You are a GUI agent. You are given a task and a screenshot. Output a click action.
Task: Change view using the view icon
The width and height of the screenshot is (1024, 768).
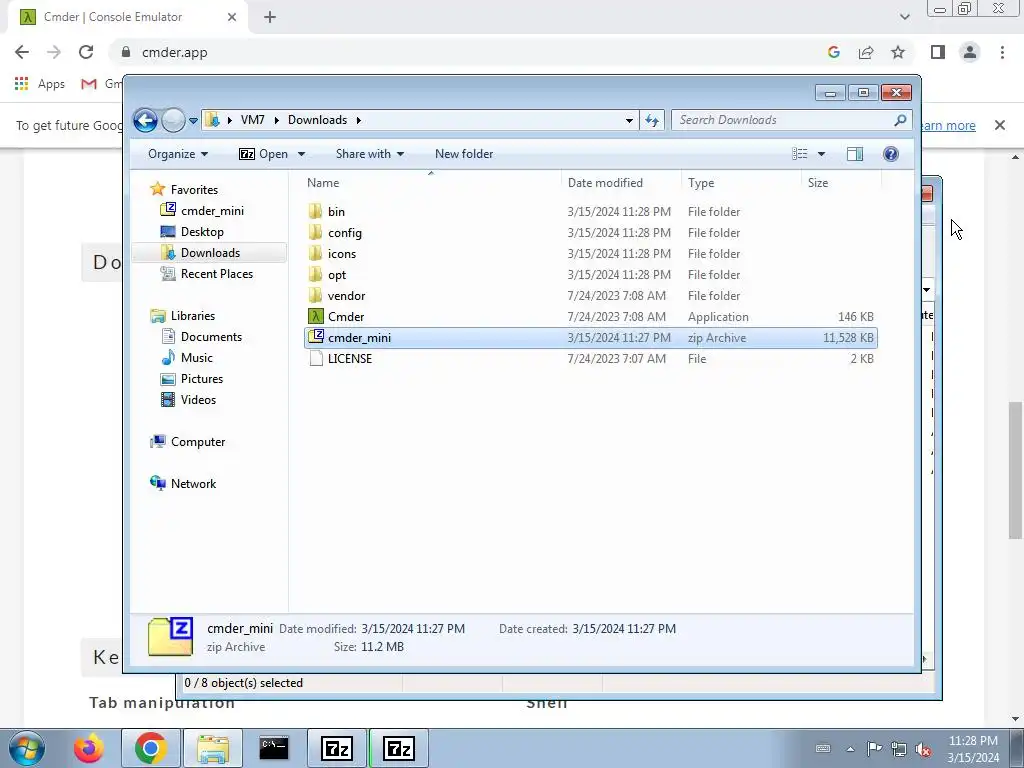pos(800,154)
